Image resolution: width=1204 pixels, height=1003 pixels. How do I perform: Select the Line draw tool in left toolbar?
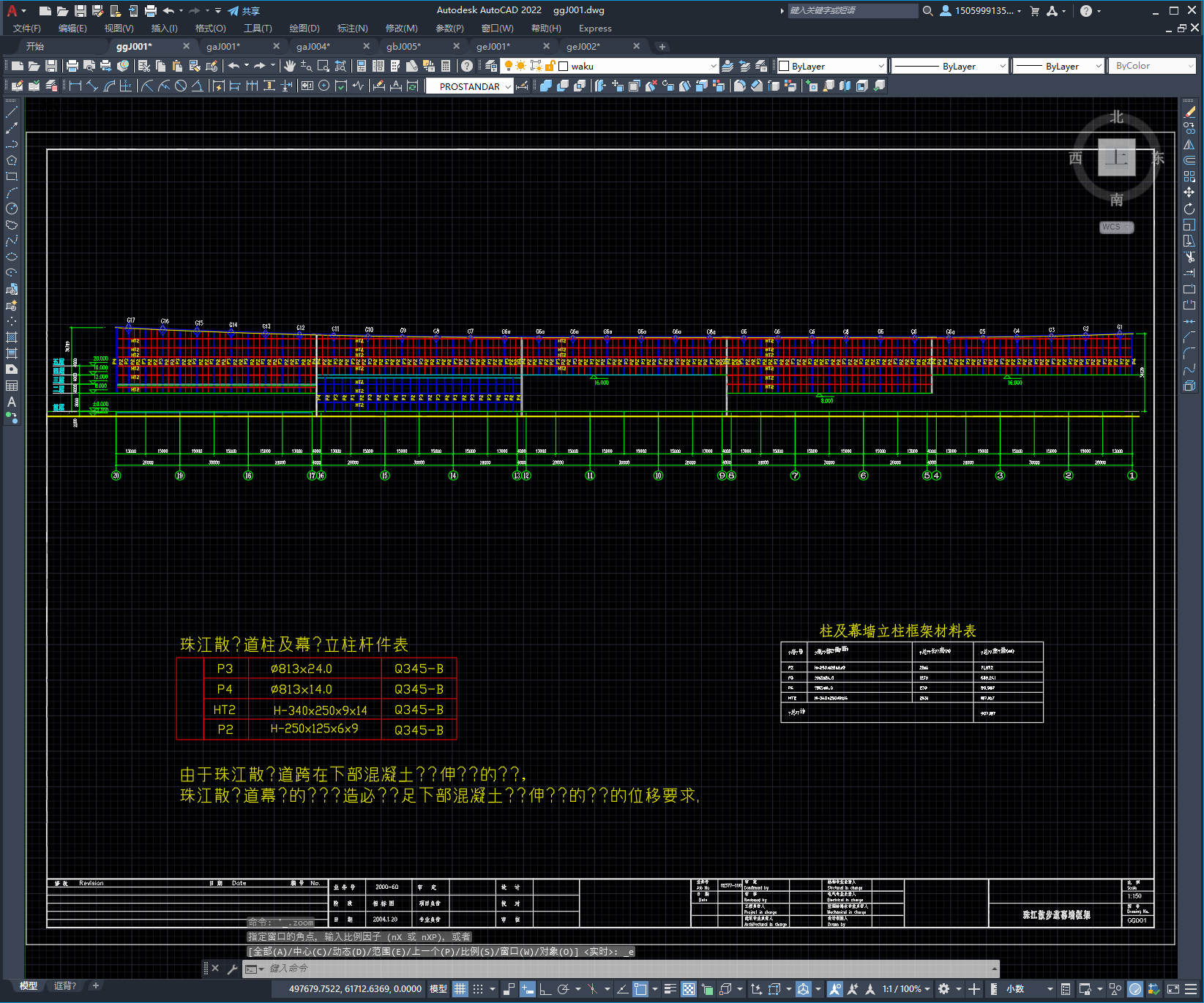(12, 112)
